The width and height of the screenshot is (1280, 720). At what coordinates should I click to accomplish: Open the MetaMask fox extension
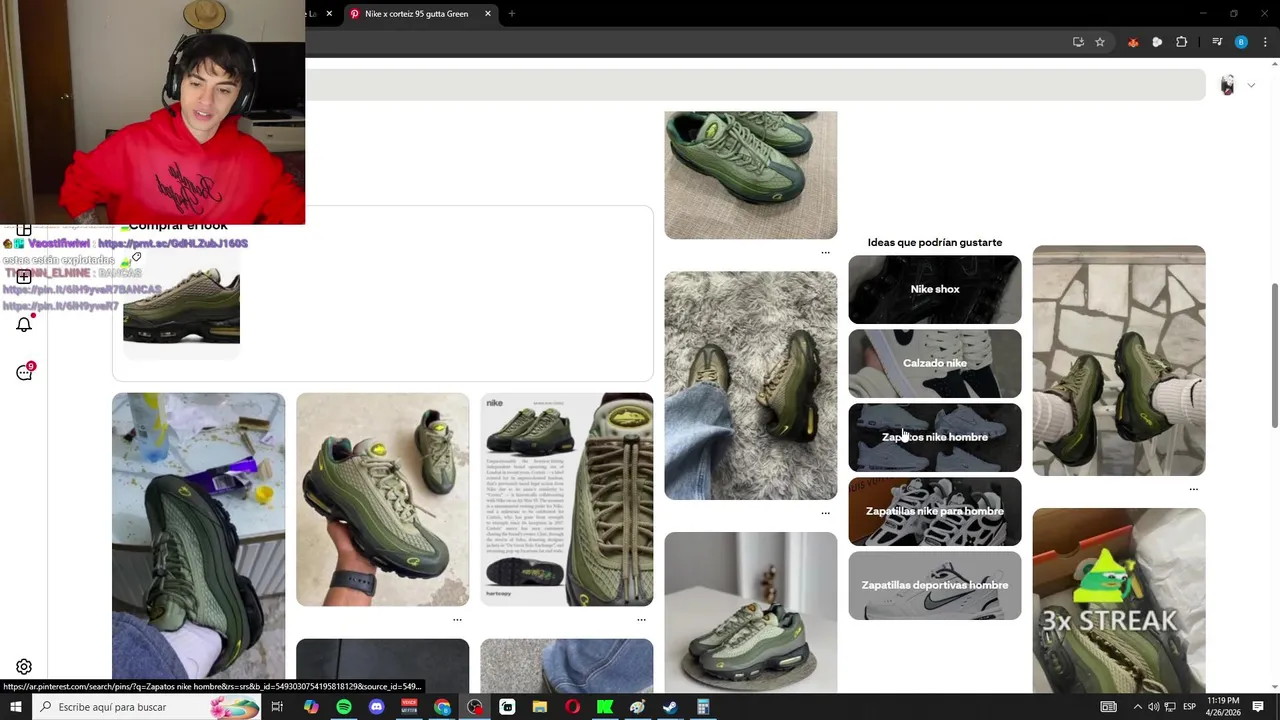(1133, 42)
